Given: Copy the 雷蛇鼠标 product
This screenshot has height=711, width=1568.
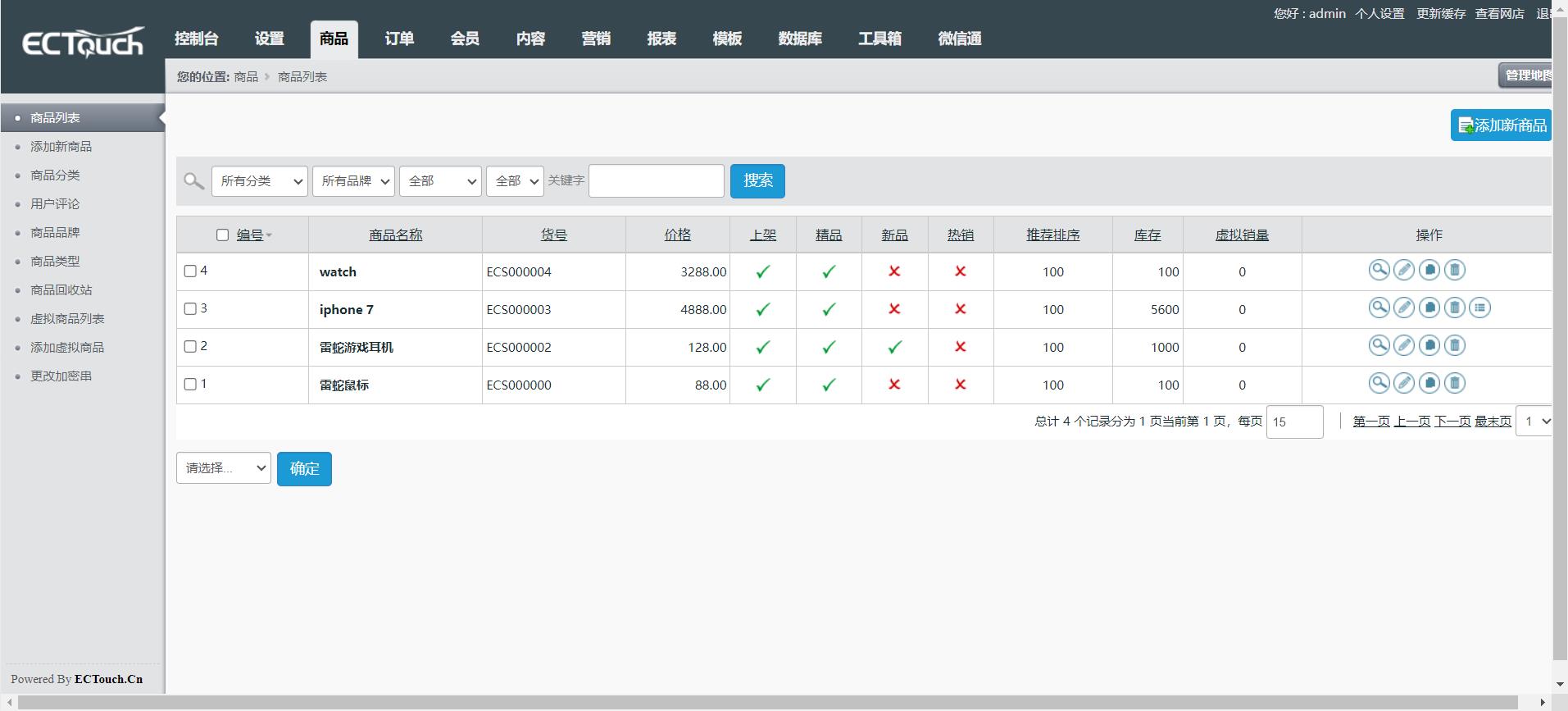Looking at the screenshot, I should click(x=1429, y=383).
